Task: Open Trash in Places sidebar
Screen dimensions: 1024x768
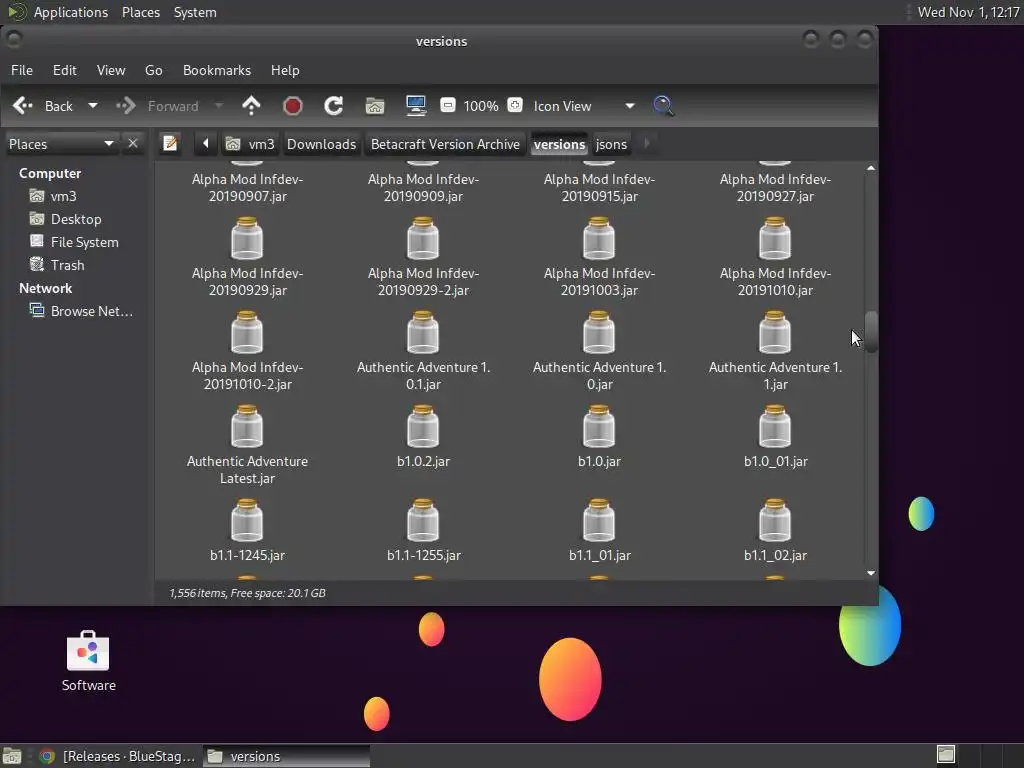Action: pos(57,264)
